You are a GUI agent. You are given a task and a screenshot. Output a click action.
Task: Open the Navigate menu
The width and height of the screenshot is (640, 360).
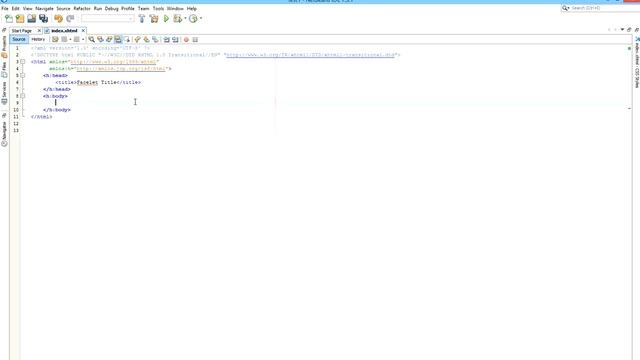[44, 8]
